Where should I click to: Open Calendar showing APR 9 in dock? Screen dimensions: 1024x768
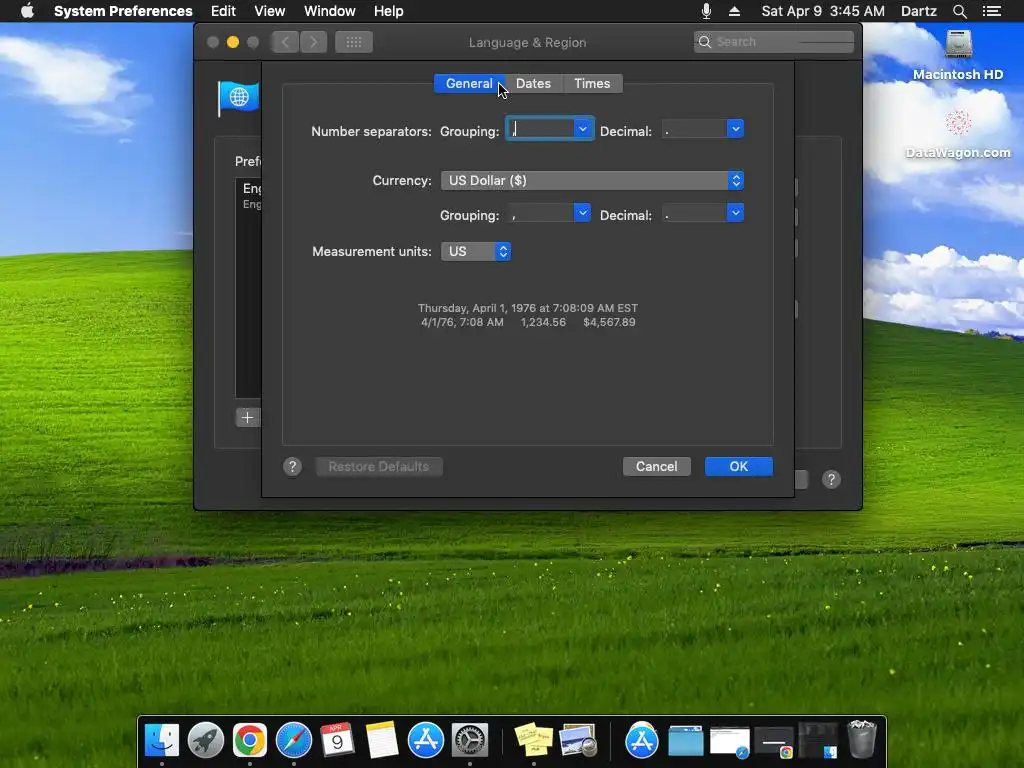click(x=338, y=740)
